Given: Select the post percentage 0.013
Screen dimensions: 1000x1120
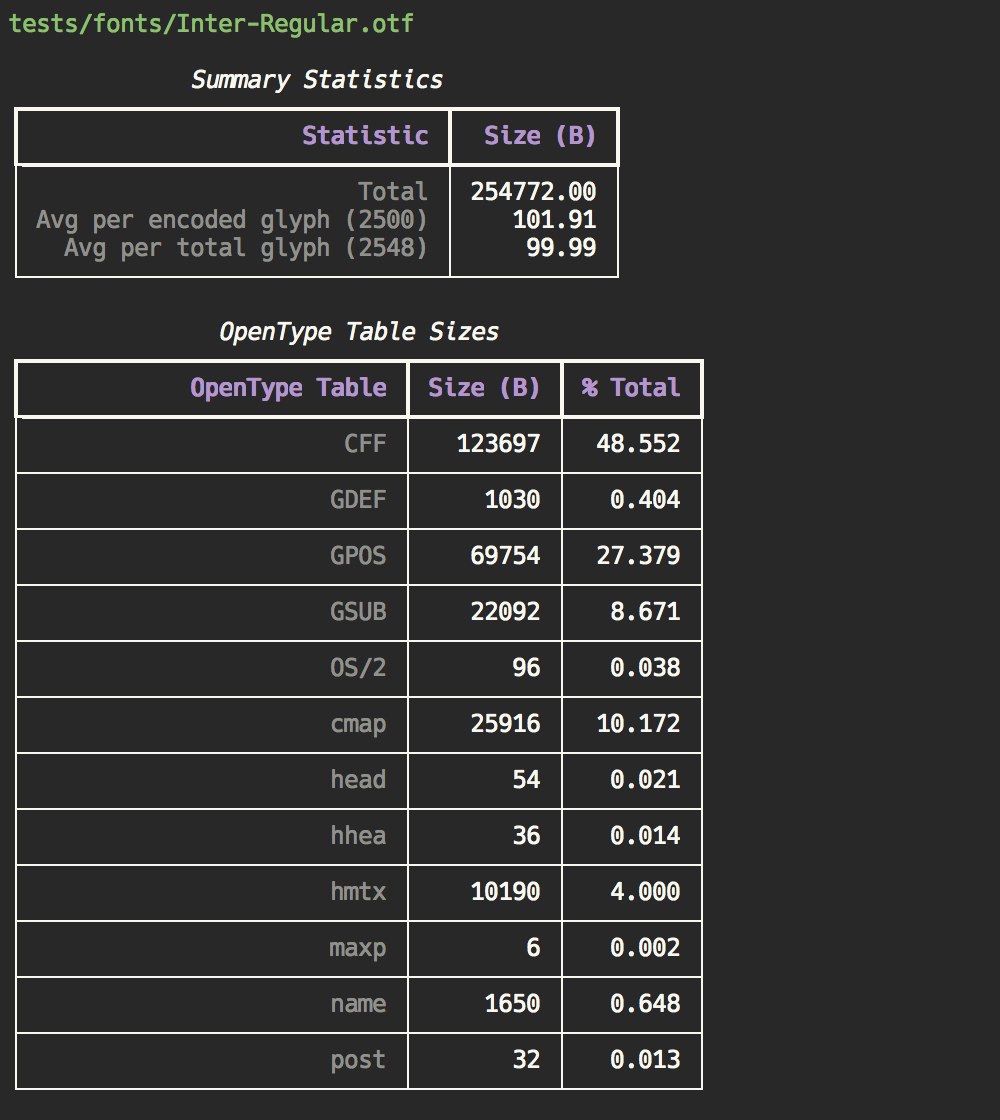Looking at the screenshot, I should (x=645, y=1060).
